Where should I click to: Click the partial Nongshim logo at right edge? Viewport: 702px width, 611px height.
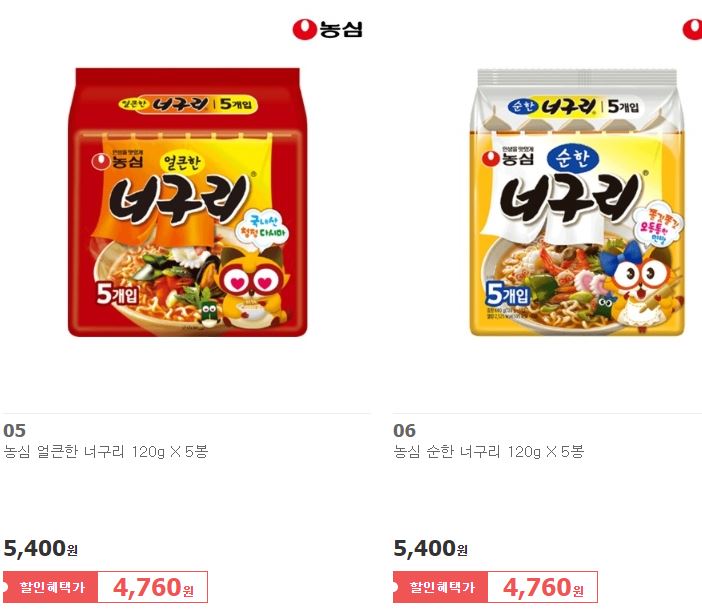(692, 30)
